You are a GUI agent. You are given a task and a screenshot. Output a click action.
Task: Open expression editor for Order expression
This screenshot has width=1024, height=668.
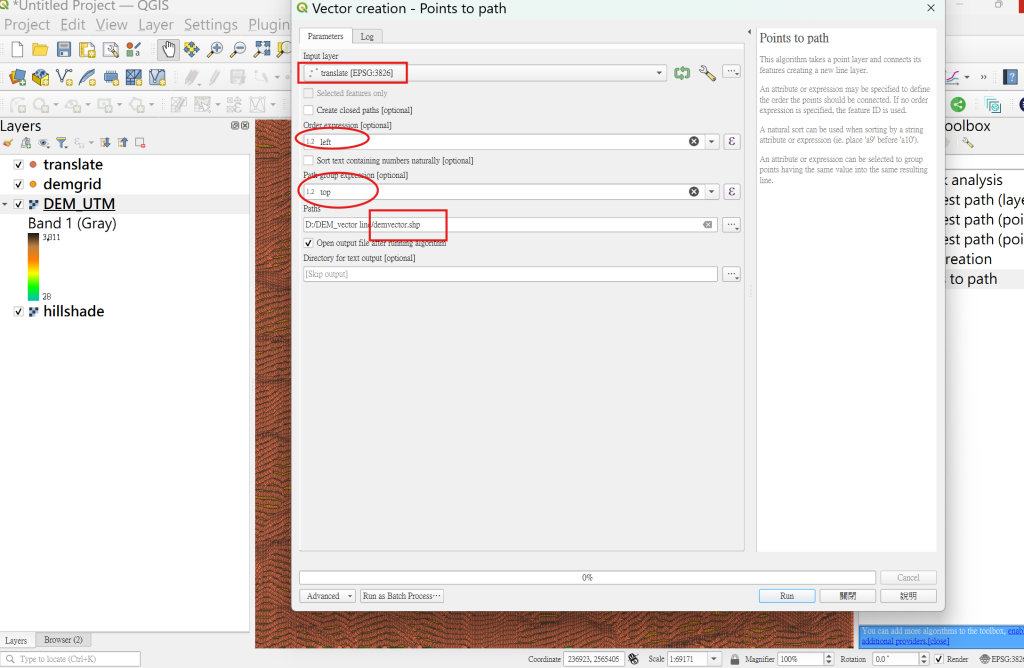[731, 141]
